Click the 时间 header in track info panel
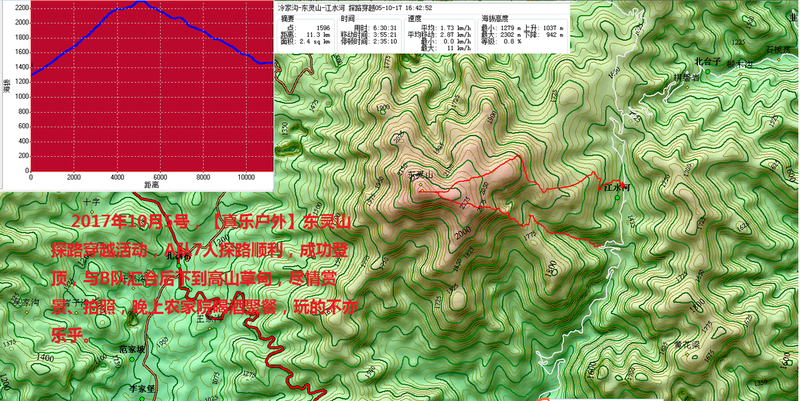800x401 pixels. pos(346,17)
